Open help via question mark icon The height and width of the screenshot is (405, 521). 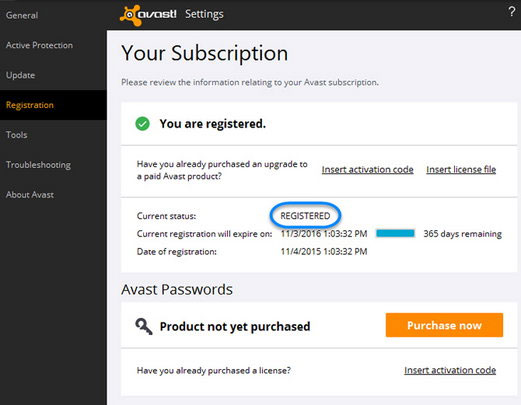tap(512, 12)
